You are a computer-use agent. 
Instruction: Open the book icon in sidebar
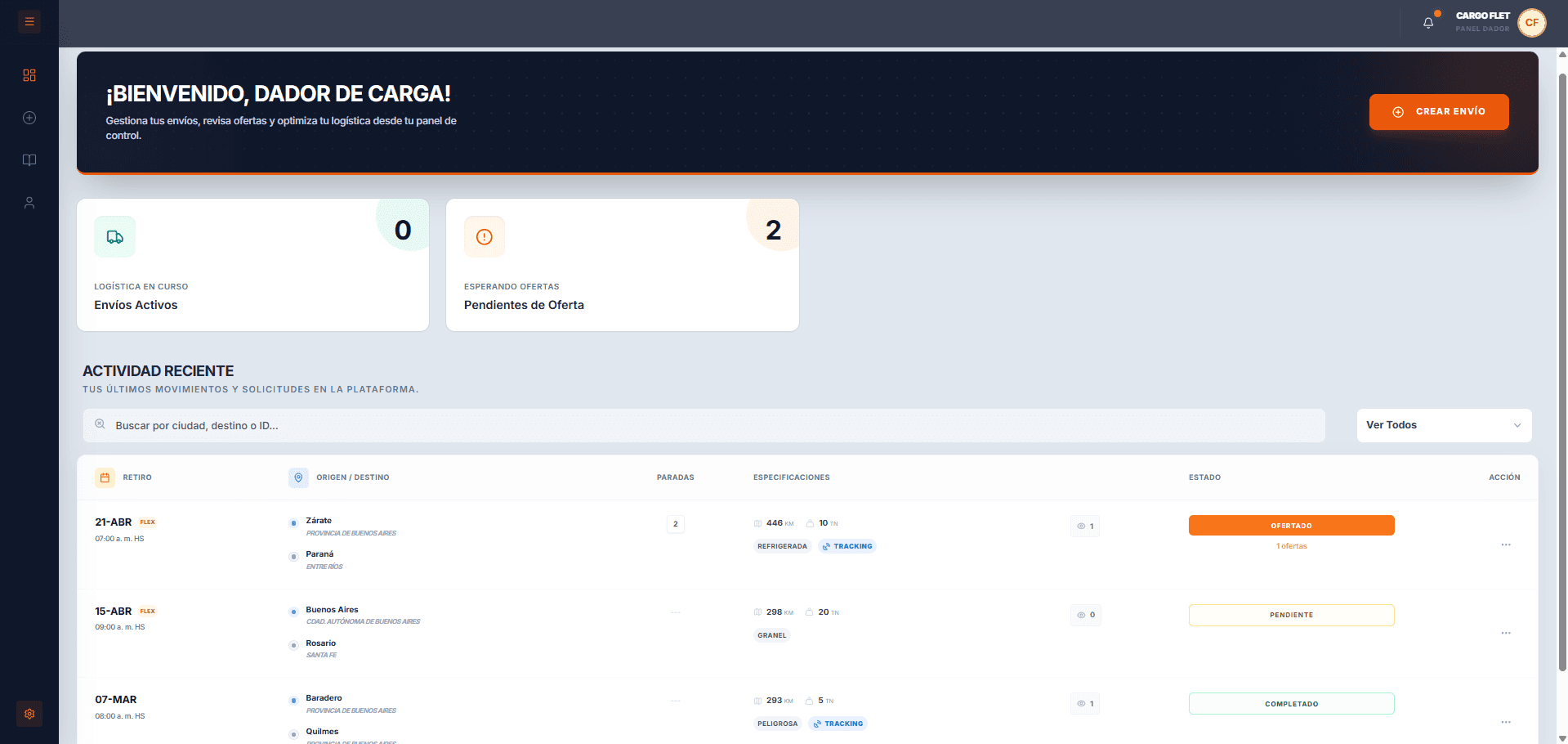(29, 160)
